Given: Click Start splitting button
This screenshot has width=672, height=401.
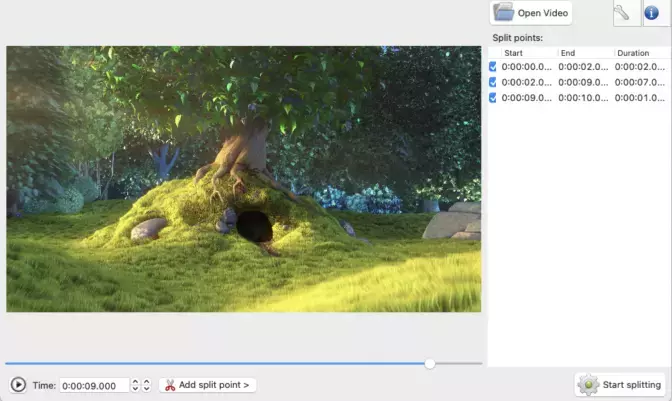Looking at the screenshot, I should coord(620,385).
